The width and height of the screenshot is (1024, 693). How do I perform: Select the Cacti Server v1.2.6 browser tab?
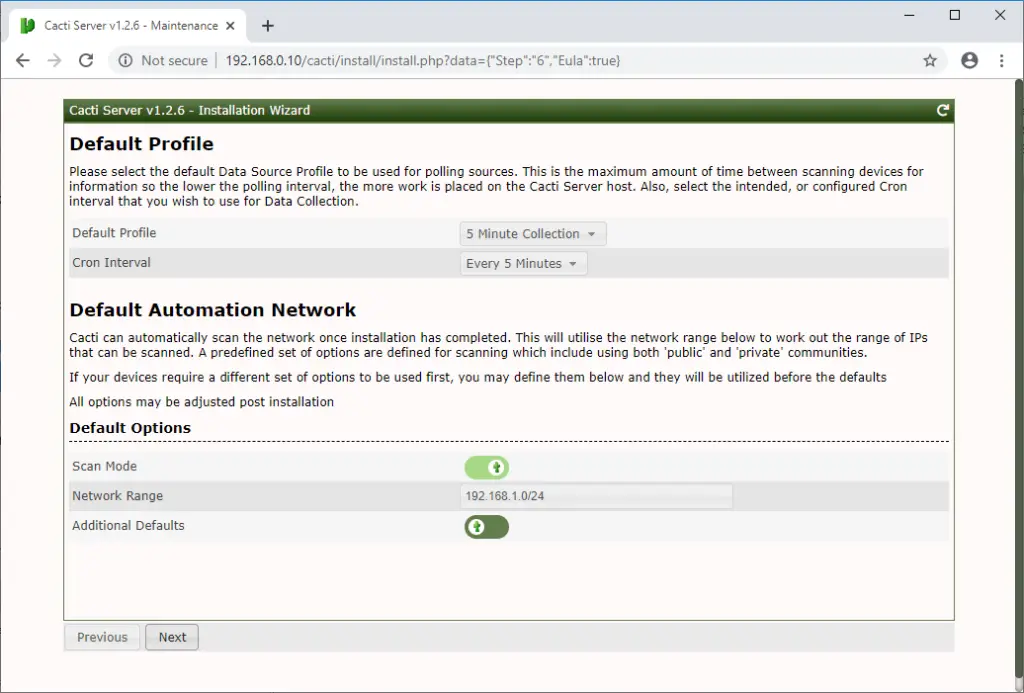pos(120,25)
